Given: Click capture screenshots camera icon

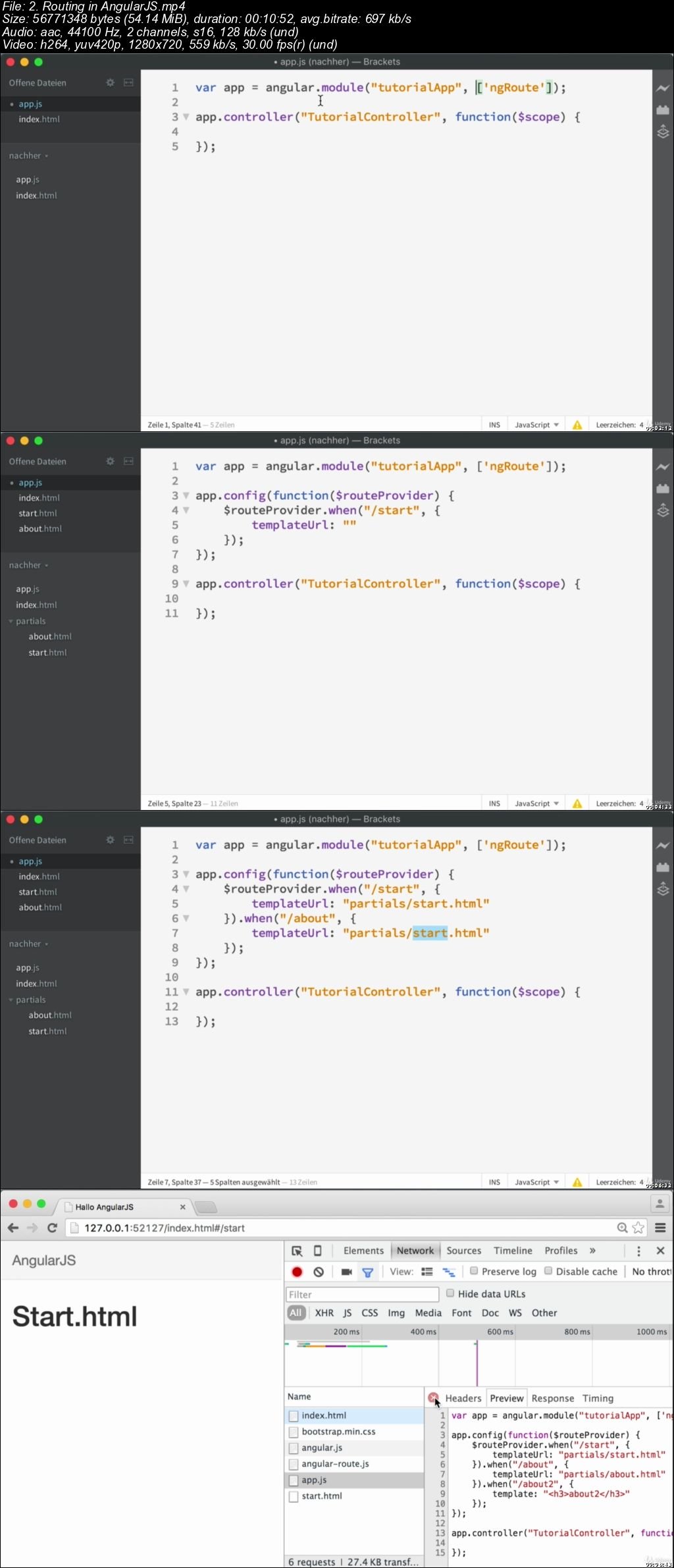Looking at the screenshot, I should [x=346, y=1272].
